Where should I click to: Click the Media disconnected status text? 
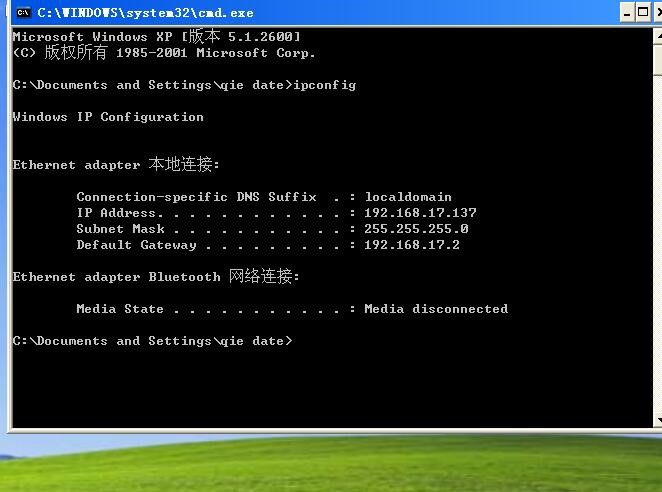click(x=436, y=309)
